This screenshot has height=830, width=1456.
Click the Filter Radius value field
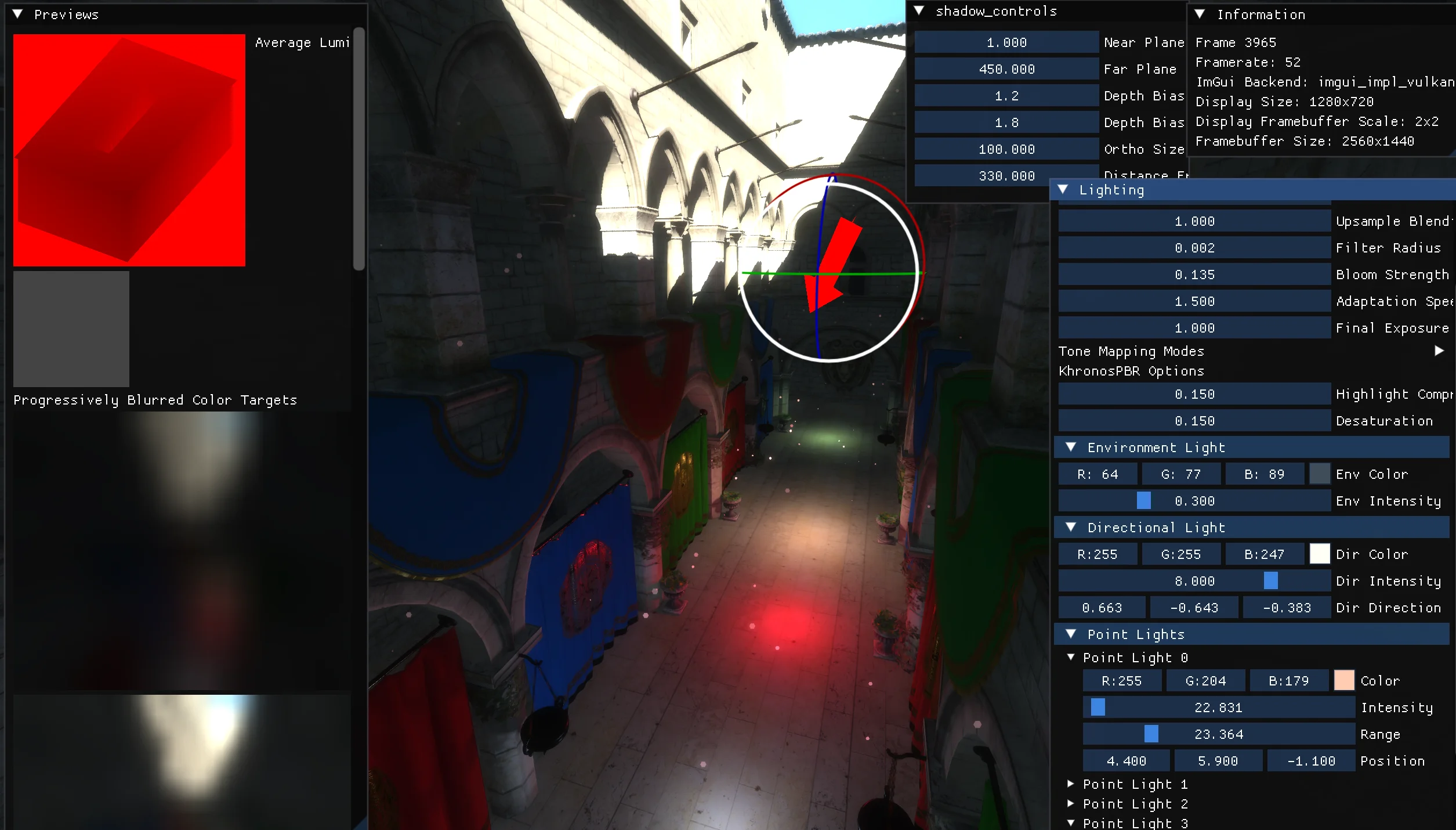pyautogui.click(x=1194, y=247)
